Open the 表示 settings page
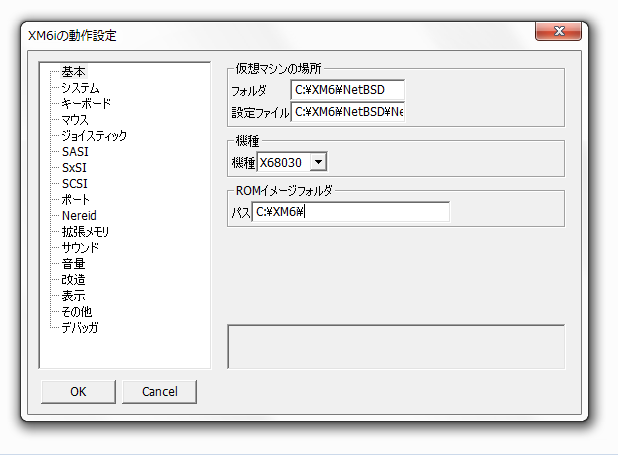Image resolution: width=618 pixels, height=455 pixels. [x=73, y=295]
